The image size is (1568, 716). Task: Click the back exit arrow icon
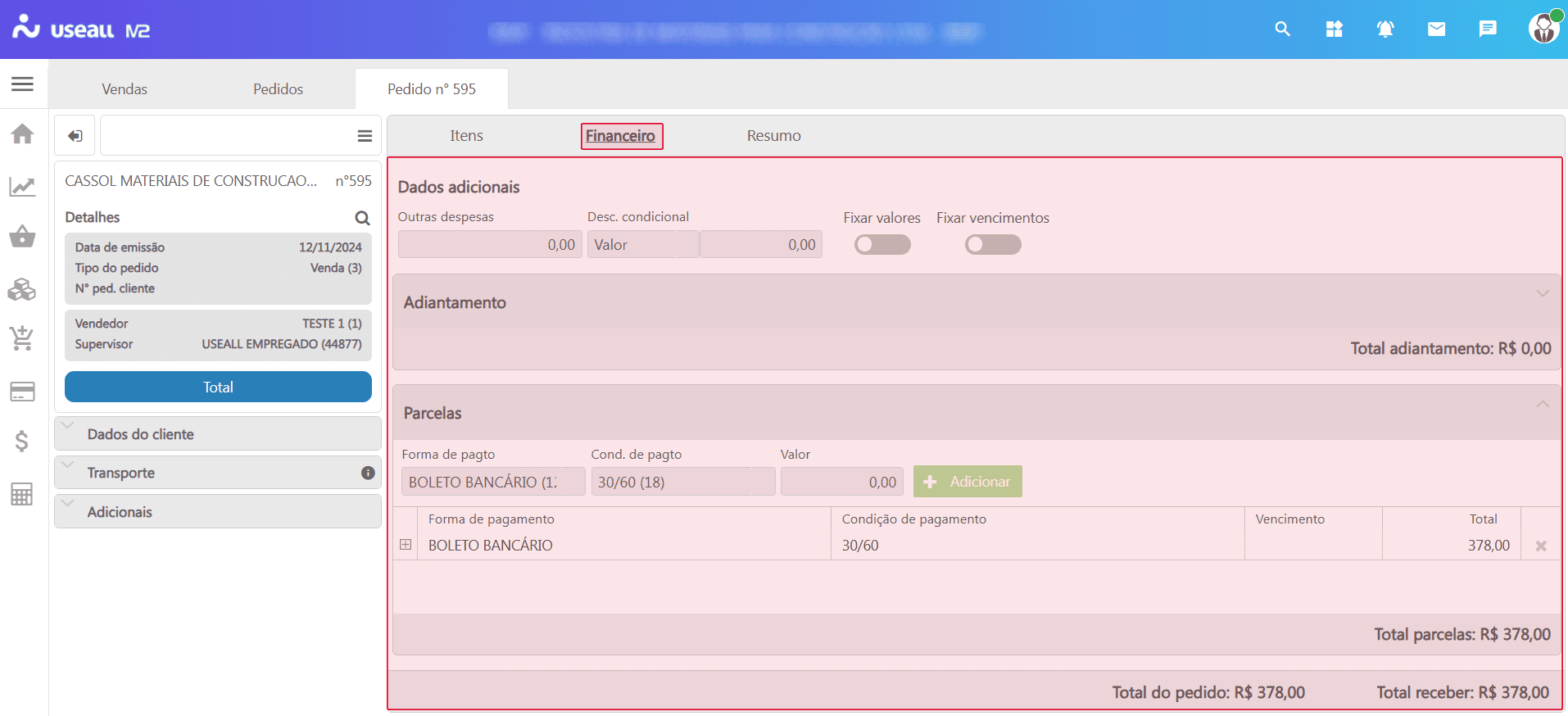(x=75, y=136)
